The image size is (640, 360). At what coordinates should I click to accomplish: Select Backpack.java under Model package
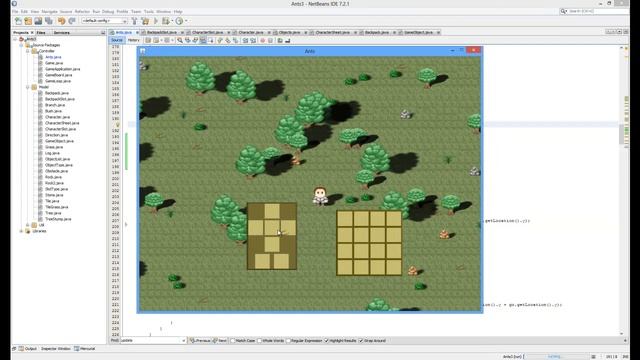(56, 93)
